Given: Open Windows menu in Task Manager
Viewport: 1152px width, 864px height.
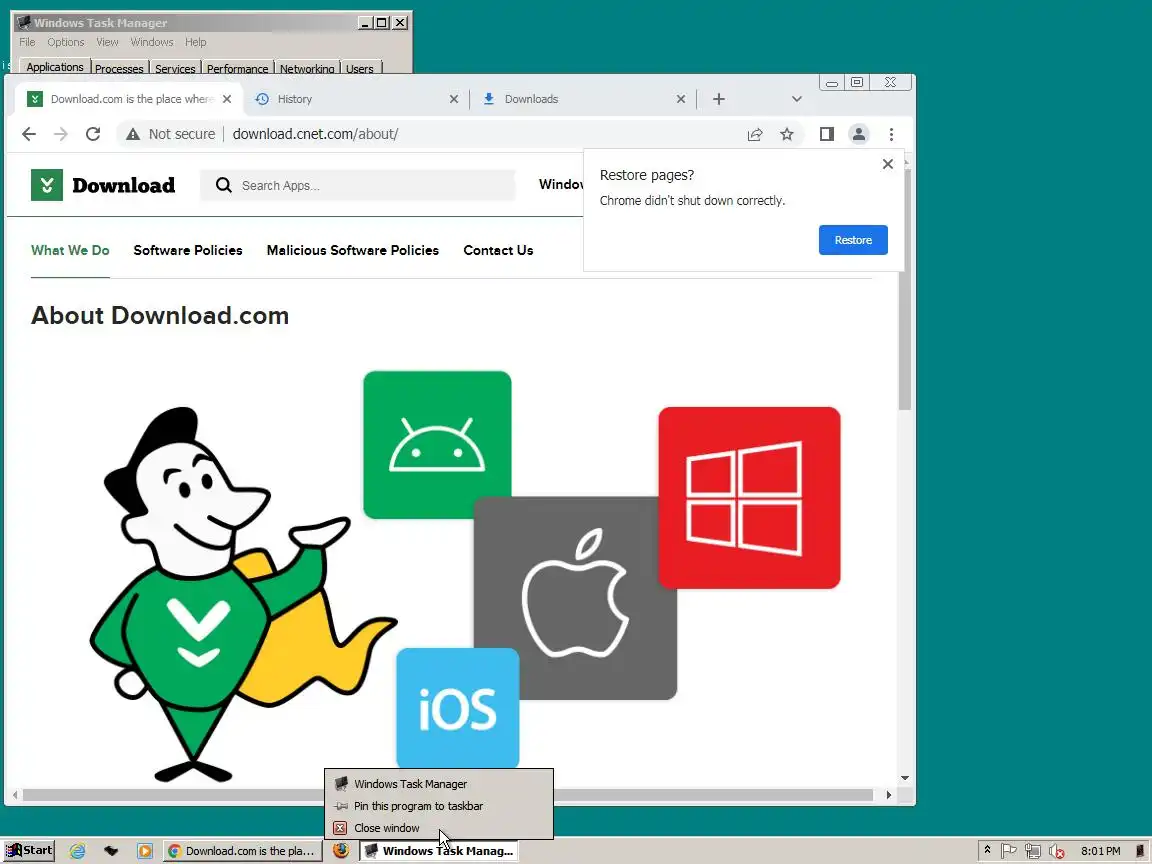Looking at the screenshot, I should tap(152, 42).
